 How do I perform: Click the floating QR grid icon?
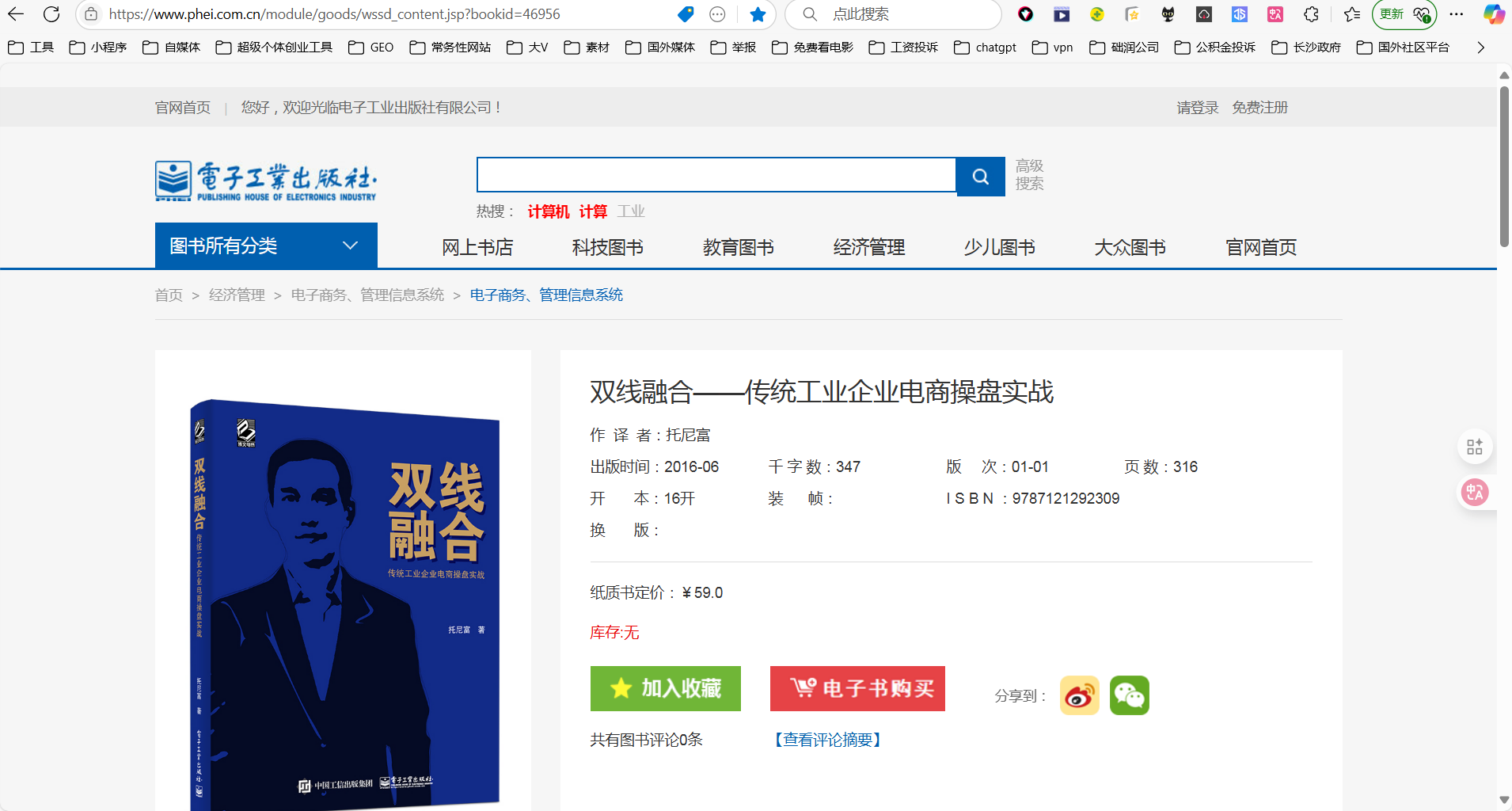(x=1474, y=447)
